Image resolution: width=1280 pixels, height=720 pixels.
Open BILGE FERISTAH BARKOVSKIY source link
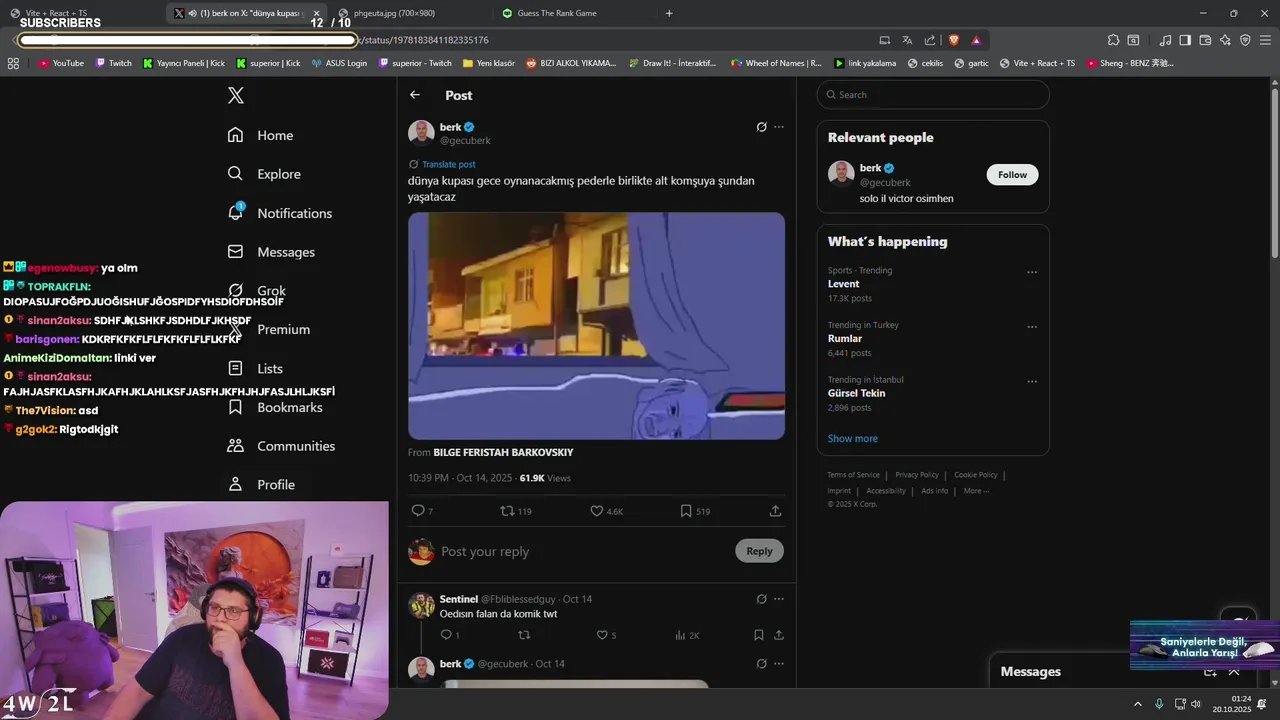pyautogui.click(x=503, y=453)
